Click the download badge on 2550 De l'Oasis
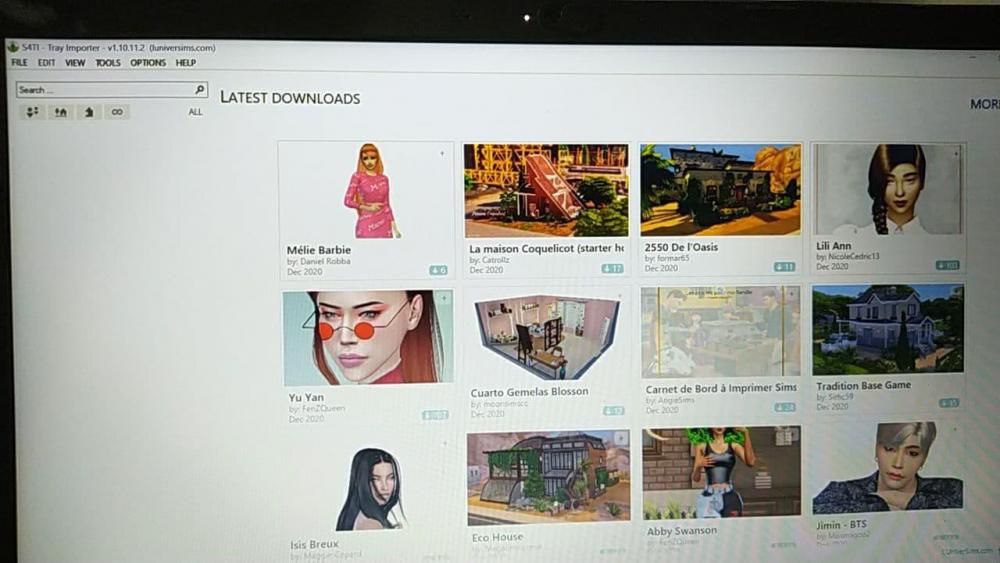This screenshot has width=1000, height=563. click(x=784, y=267)
